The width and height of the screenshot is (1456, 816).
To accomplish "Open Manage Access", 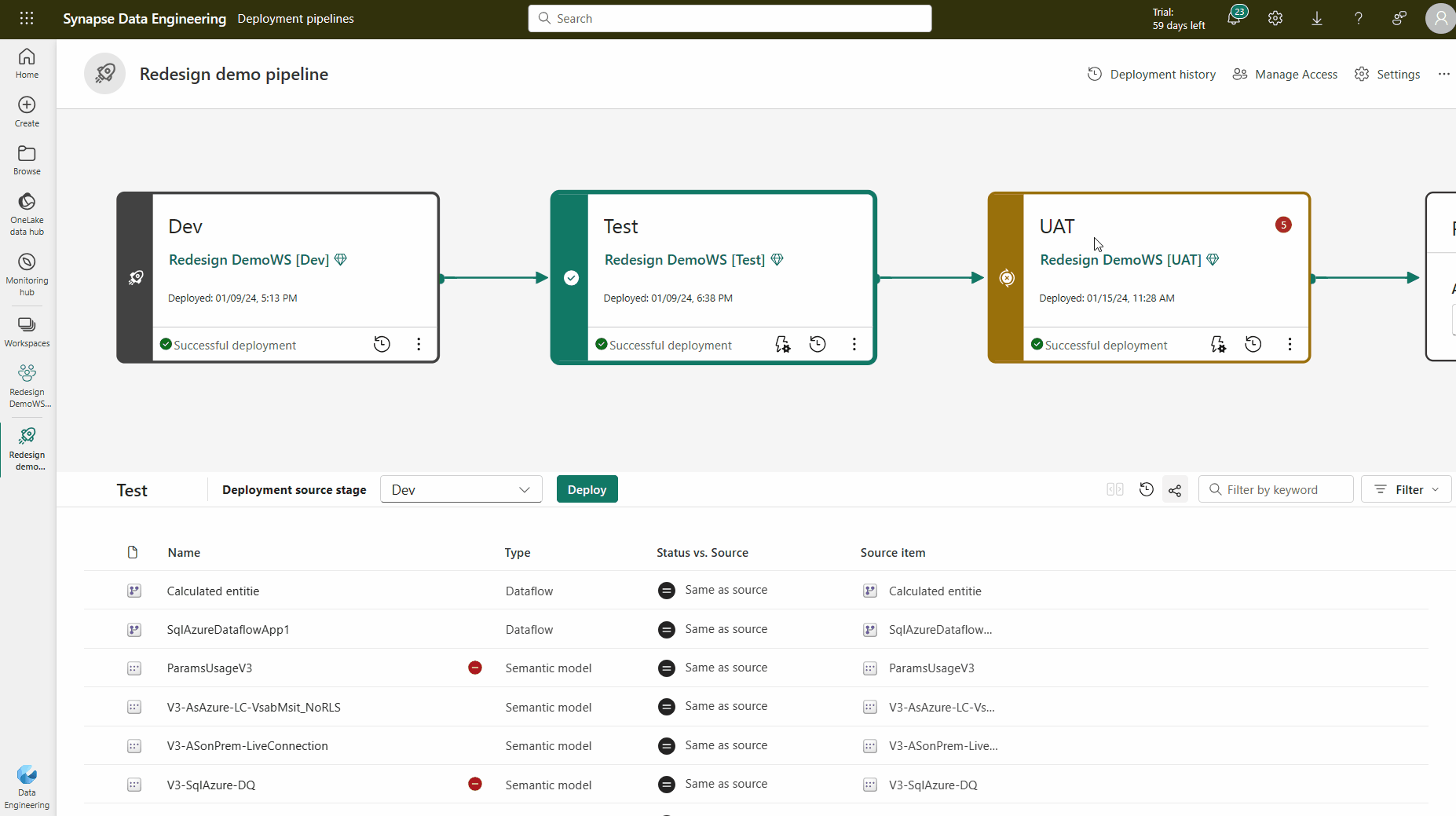I will pyautogui.click(x=1285, y=74).
